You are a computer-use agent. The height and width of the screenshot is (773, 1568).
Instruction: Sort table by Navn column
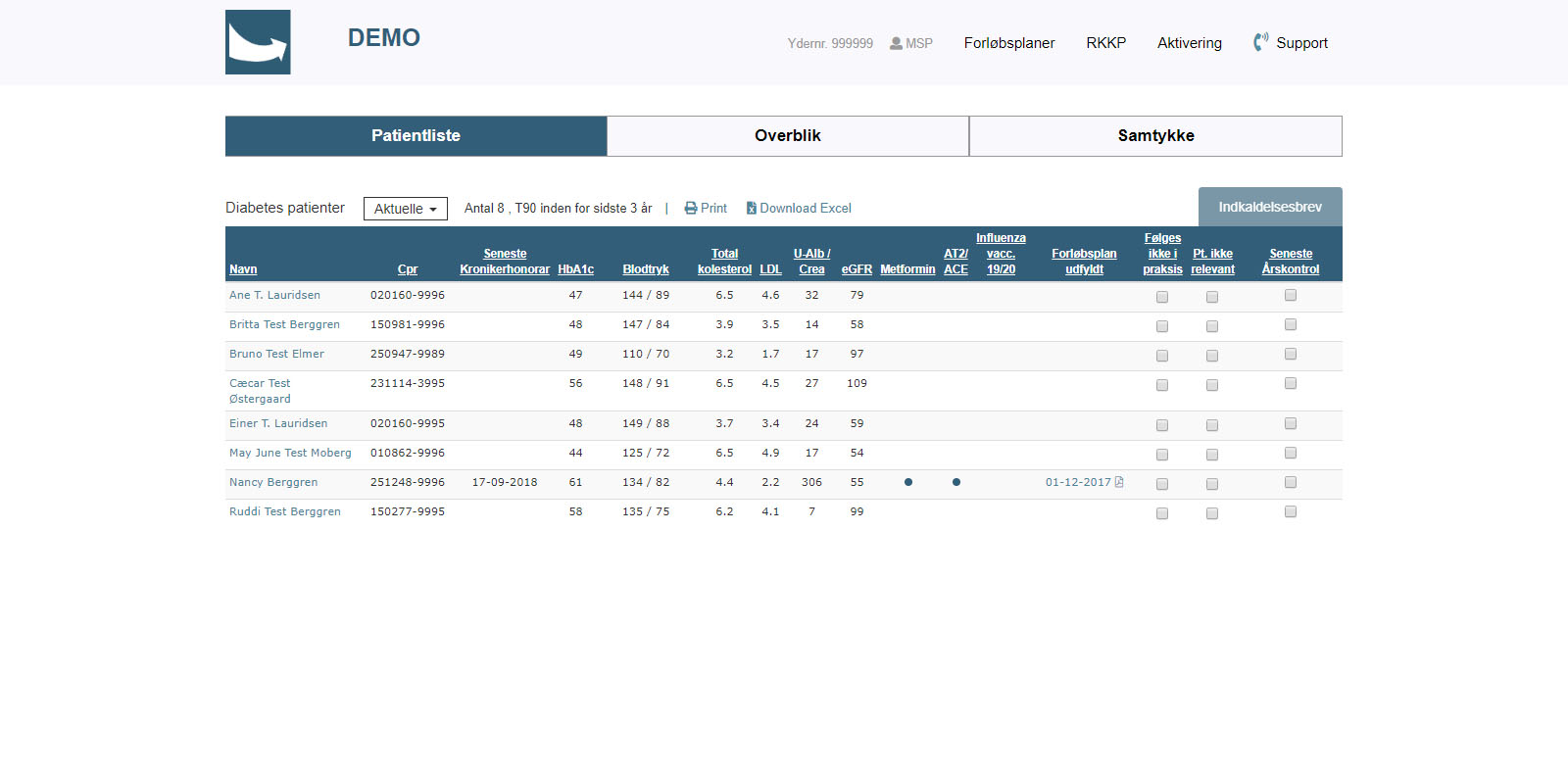[243, 269]
